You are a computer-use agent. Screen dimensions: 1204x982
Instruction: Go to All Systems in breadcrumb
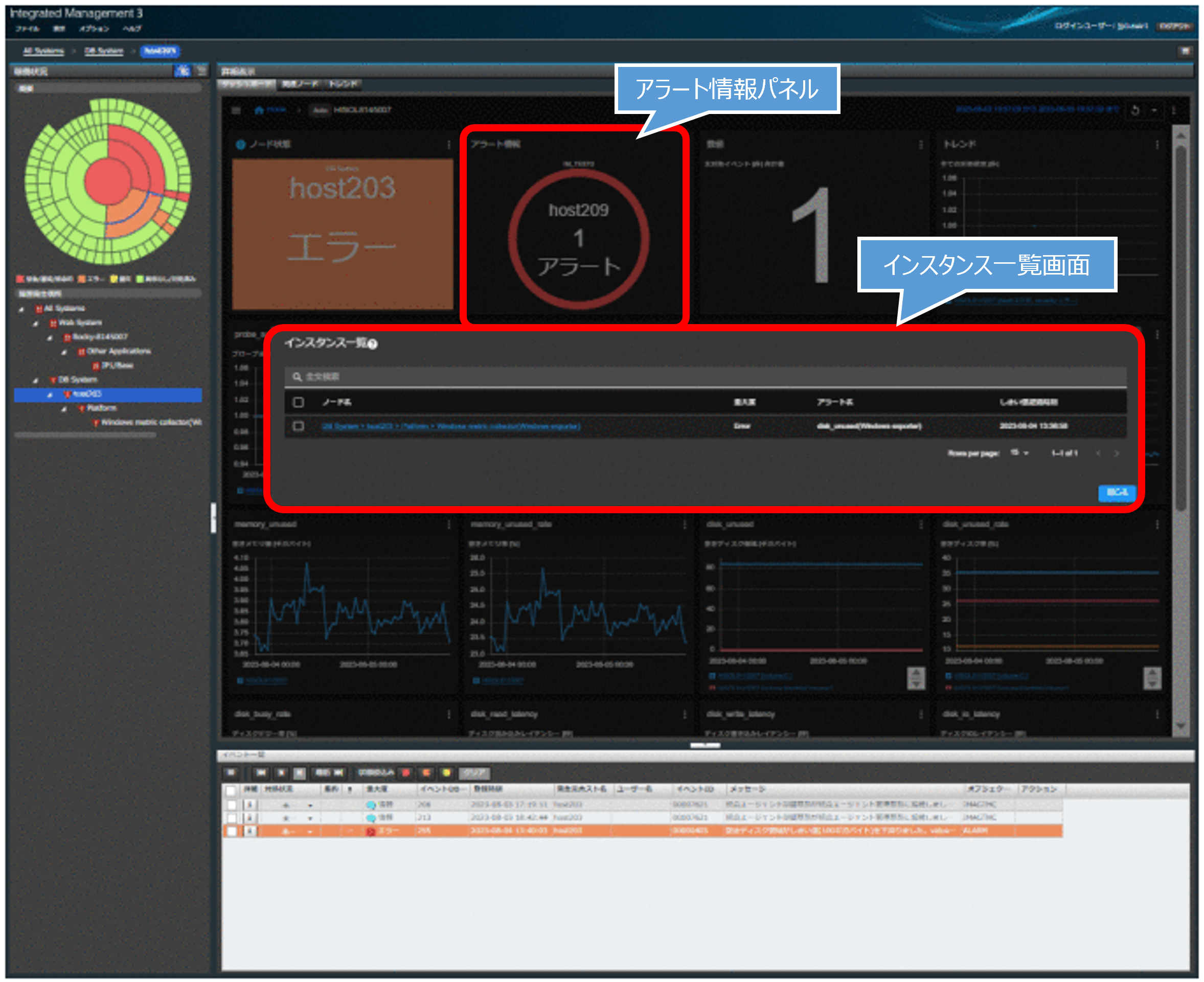(43, 51)
